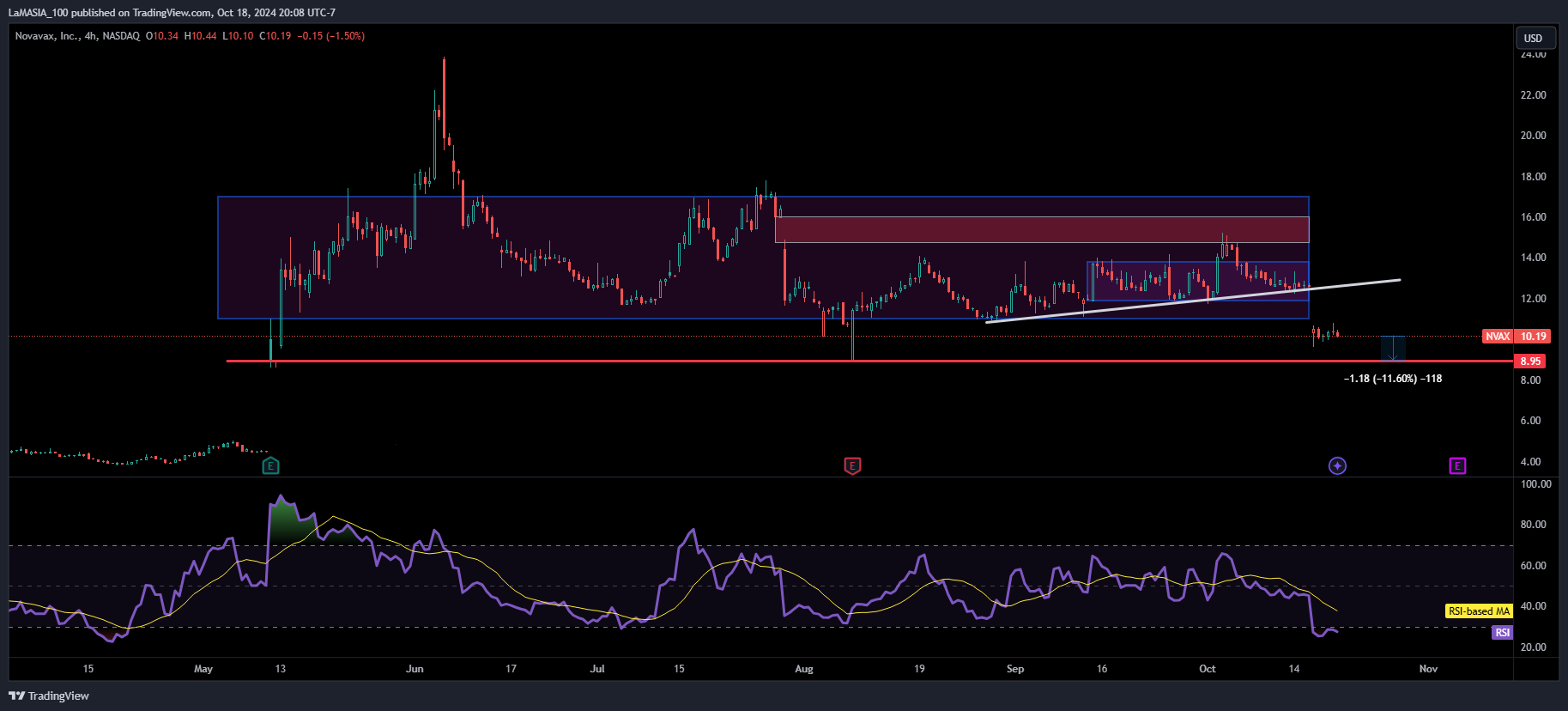Screen dimensions: 1568x711
Task: Click the high value H10.44 in legend
Action: (x=201, y=36)
